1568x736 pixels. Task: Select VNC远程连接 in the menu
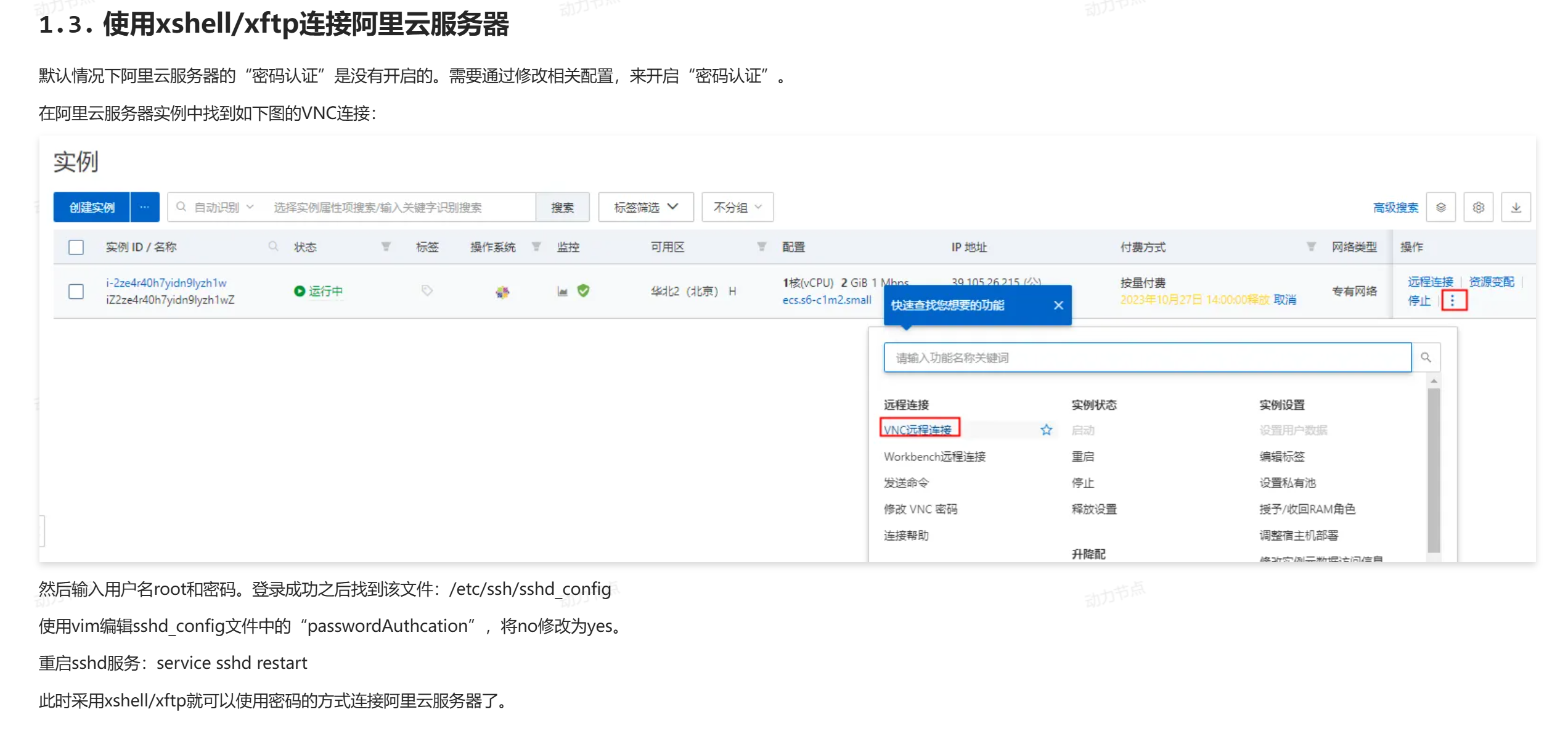[918, 430]
